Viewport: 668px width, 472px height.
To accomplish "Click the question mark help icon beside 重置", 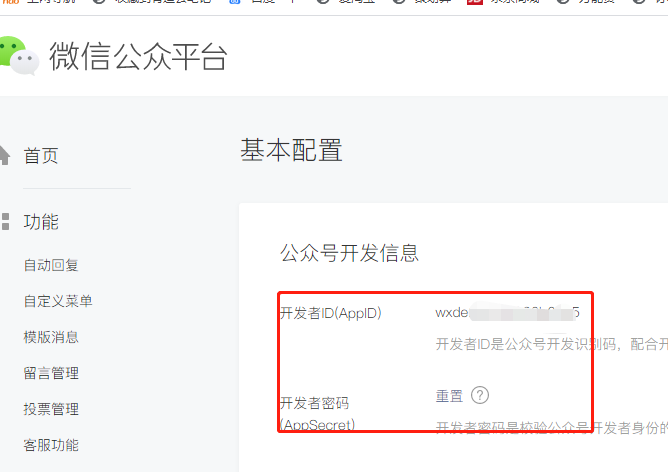I will tap(480, 395).
